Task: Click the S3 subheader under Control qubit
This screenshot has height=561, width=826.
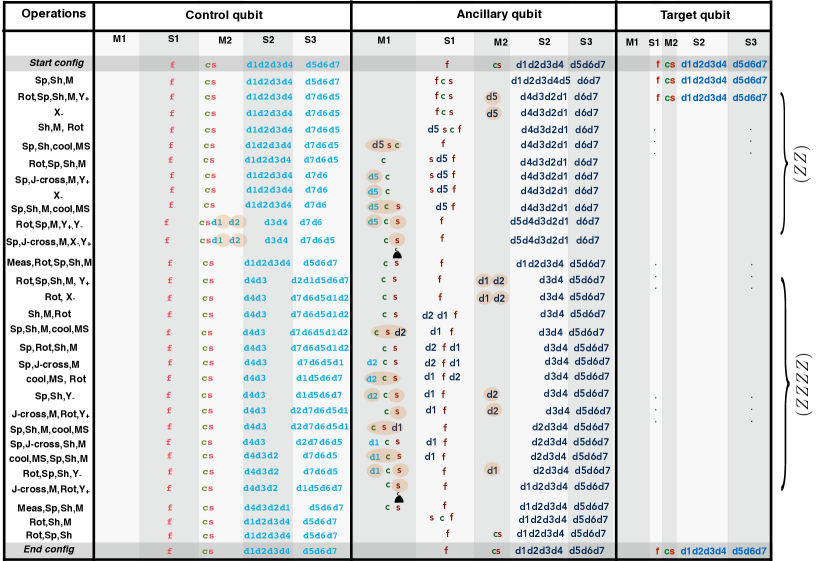Action: pos(310,40)
